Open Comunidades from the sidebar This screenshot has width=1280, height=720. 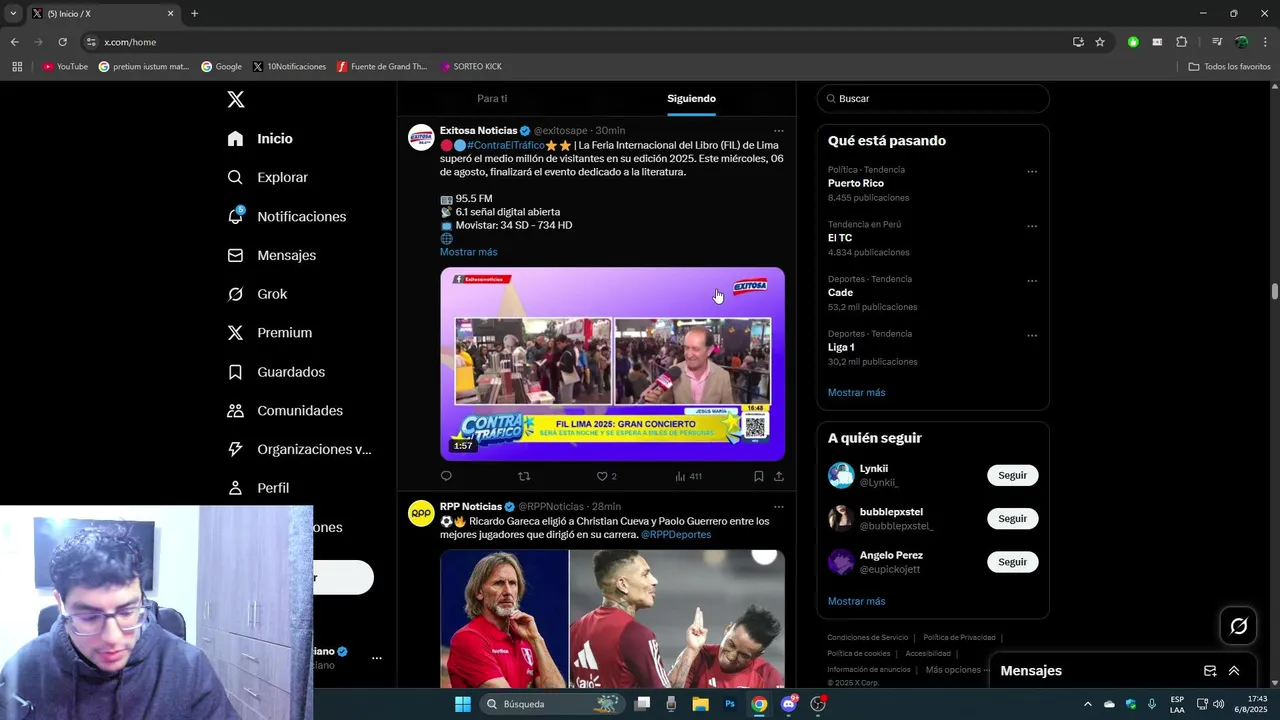pyautogui.click(x=285, y=411)
